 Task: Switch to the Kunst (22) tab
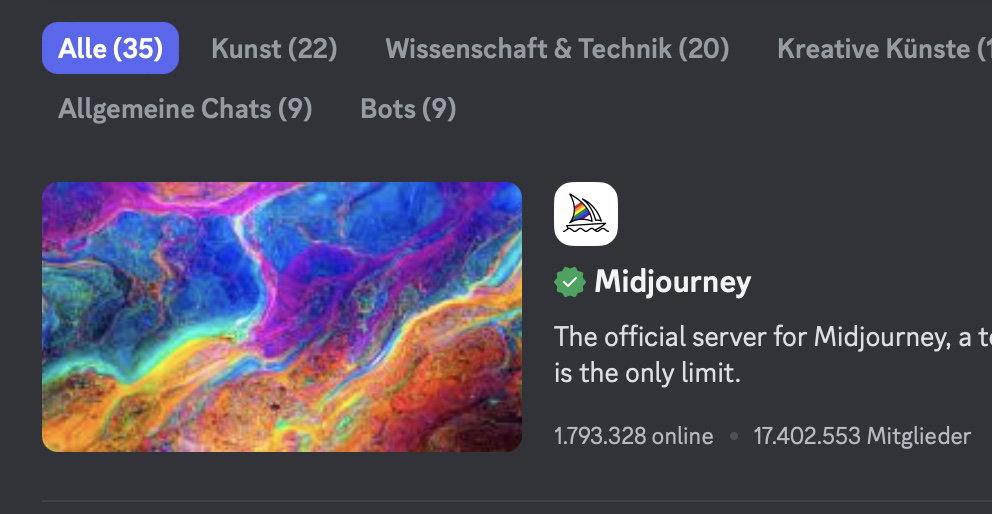[274, 48]
